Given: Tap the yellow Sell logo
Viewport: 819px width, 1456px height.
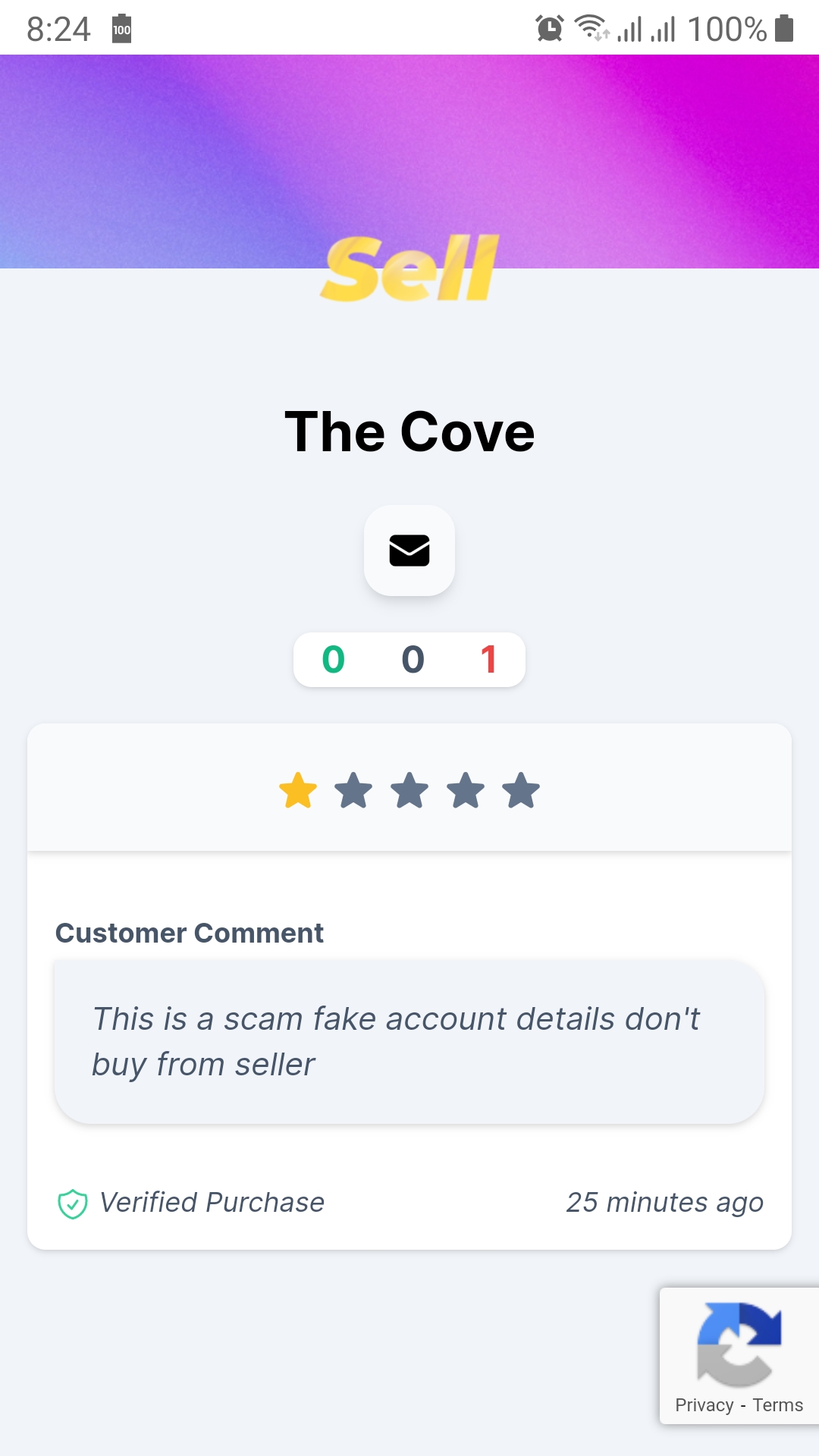Looking at the screenshot, I should 409,268.
